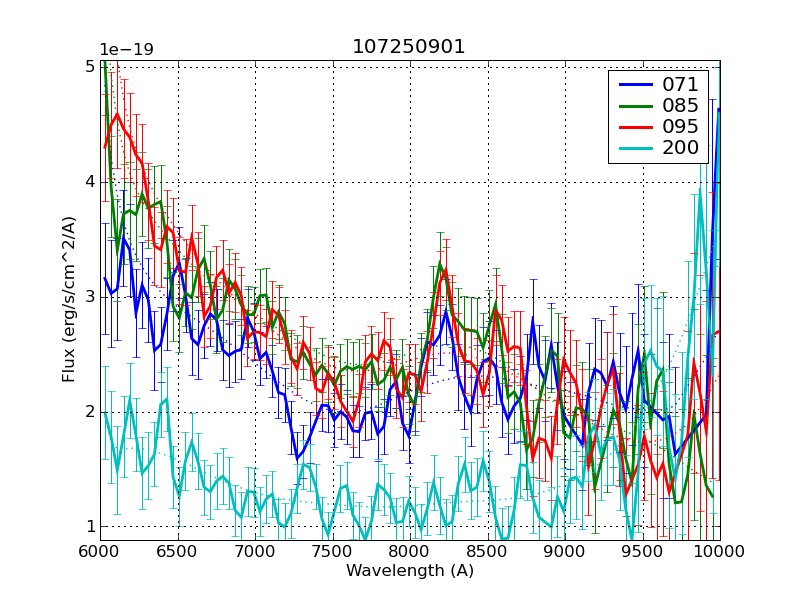800x600 pixels.
Task: Select the 085 legend entry label
Action: click(678, 106)
